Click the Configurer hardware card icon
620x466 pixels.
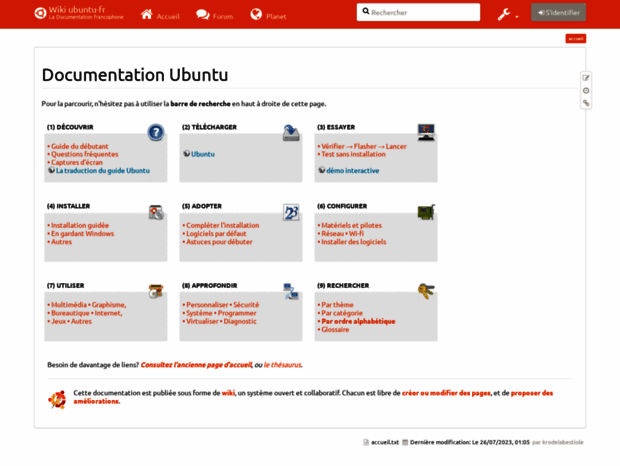pyautogui.click(x=426, y=212)
